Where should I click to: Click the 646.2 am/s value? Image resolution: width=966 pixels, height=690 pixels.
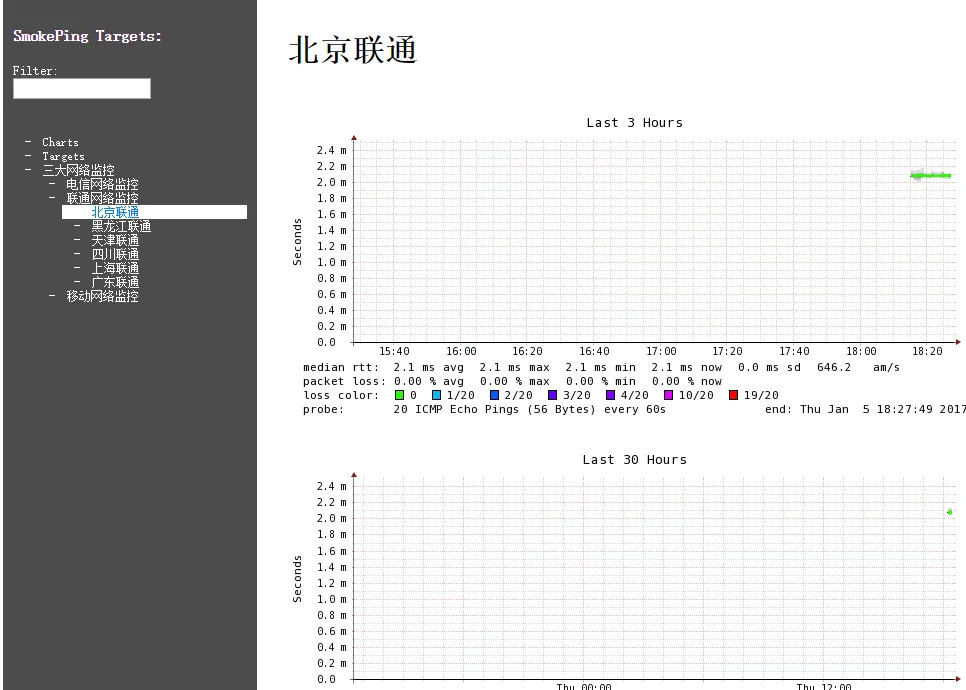pos(858,367)
